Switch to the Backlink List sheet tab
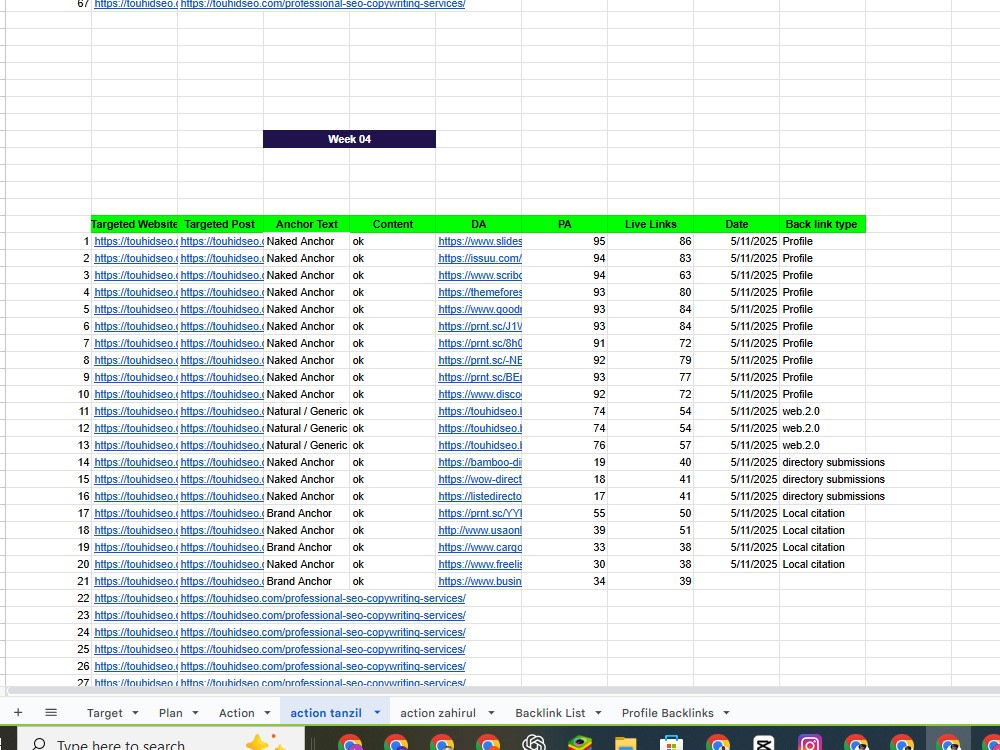The image size is (1000, 750). point(550,713)
